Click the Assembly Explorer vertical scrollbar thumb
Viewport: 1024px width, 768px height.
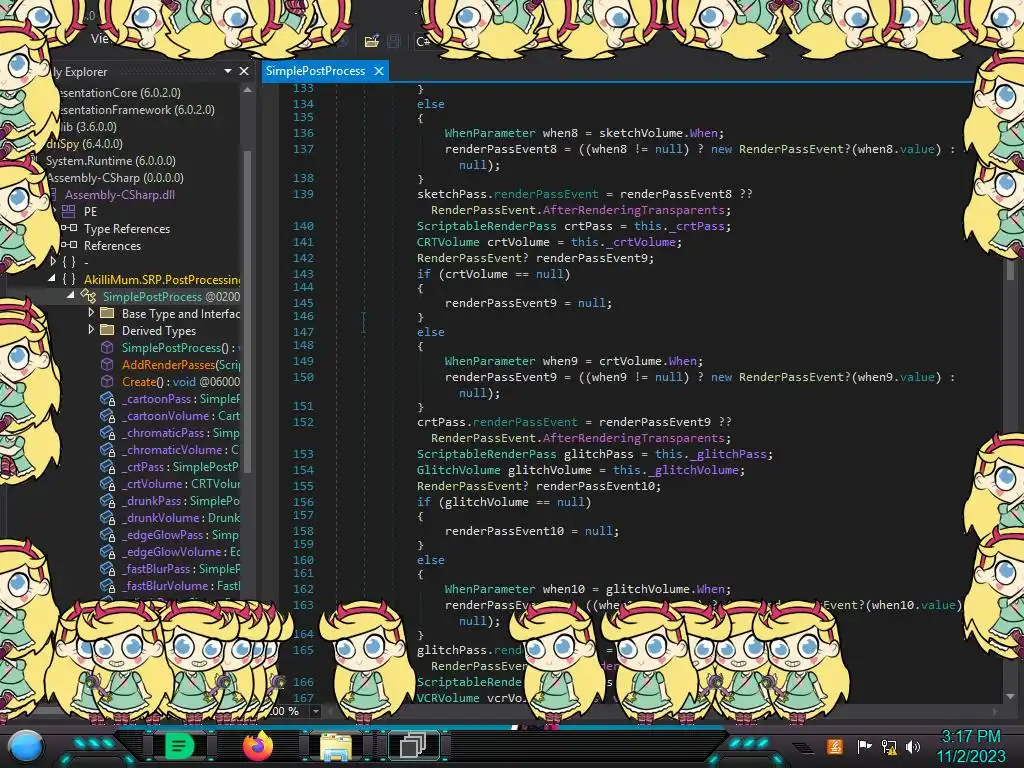(248, 312)
